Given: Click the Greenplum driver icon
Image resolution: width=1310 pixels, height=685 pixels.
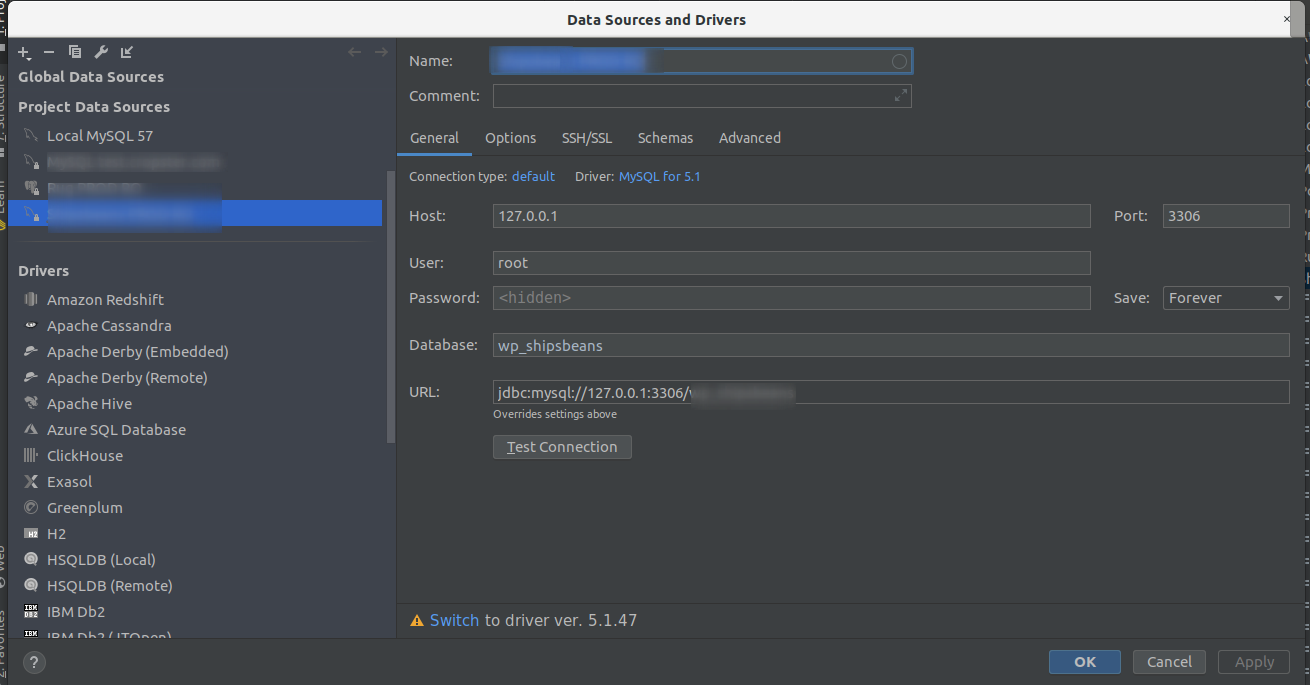Looking at the screenshot, I should [31, 507].
